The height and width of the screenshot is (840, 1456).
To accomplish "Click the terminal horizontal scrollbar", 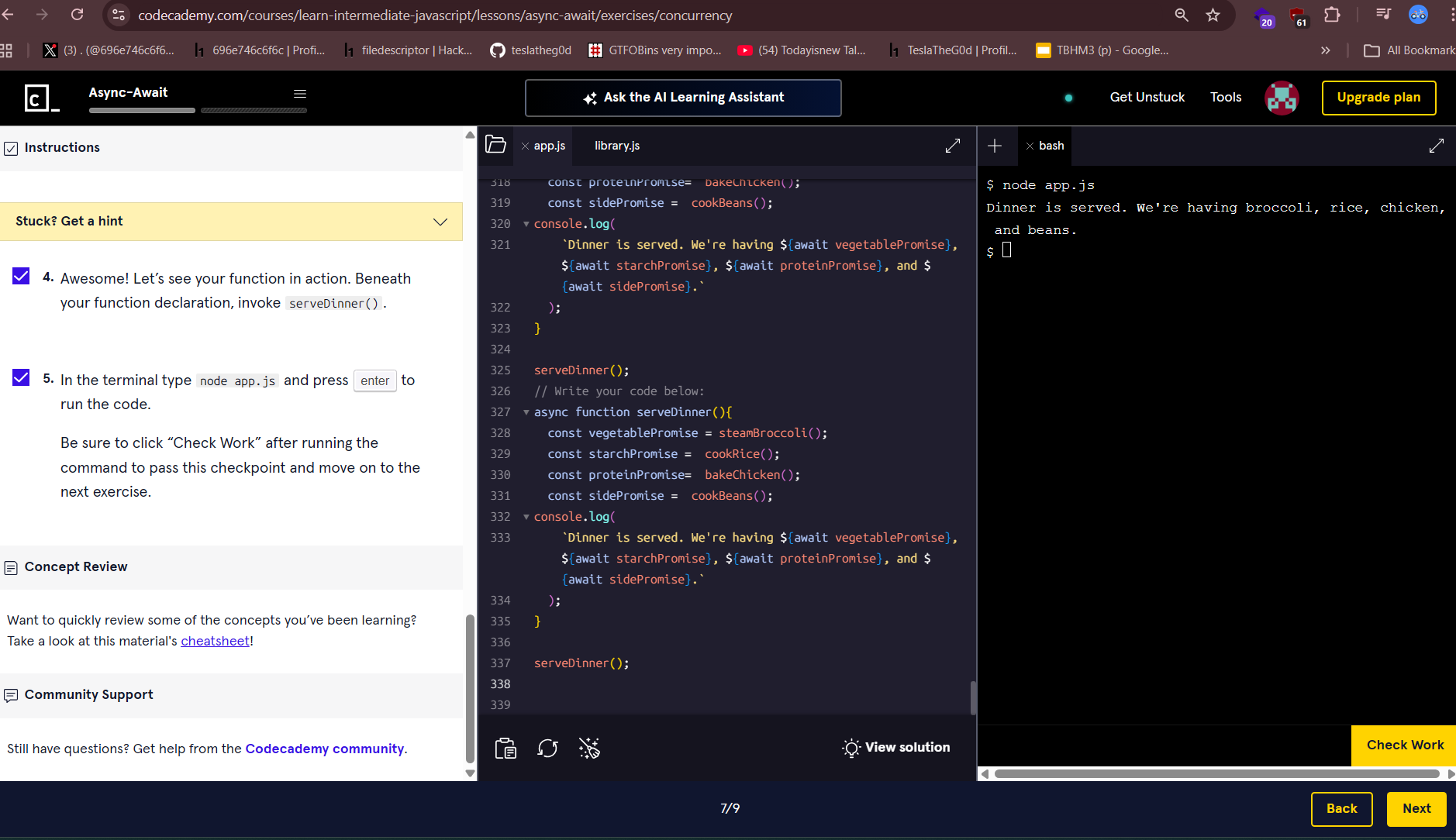I will click(1216, 773).
